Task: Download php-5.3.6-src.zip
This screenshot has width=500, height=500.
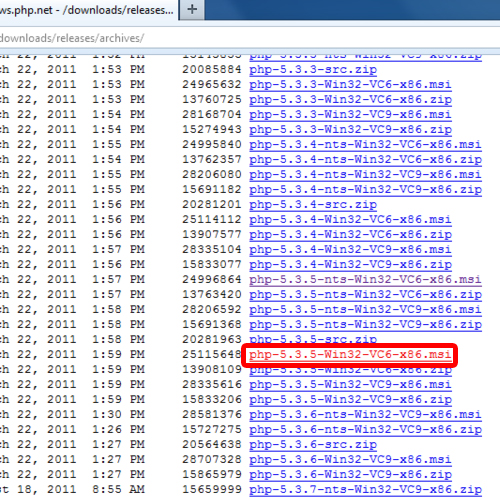Action: tap(313, 444)
